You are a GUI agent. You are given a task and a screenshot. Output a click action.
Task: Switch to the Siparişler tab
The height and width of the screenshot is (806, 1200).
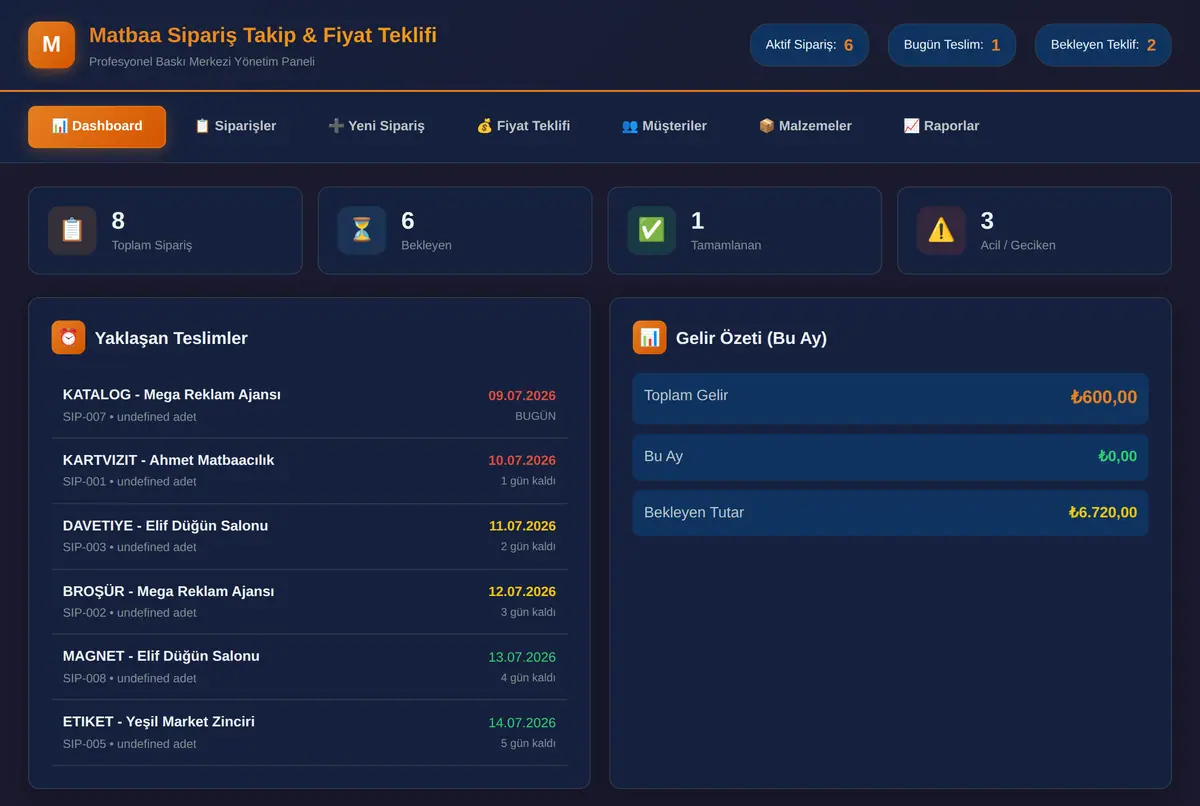coord(235,126)
